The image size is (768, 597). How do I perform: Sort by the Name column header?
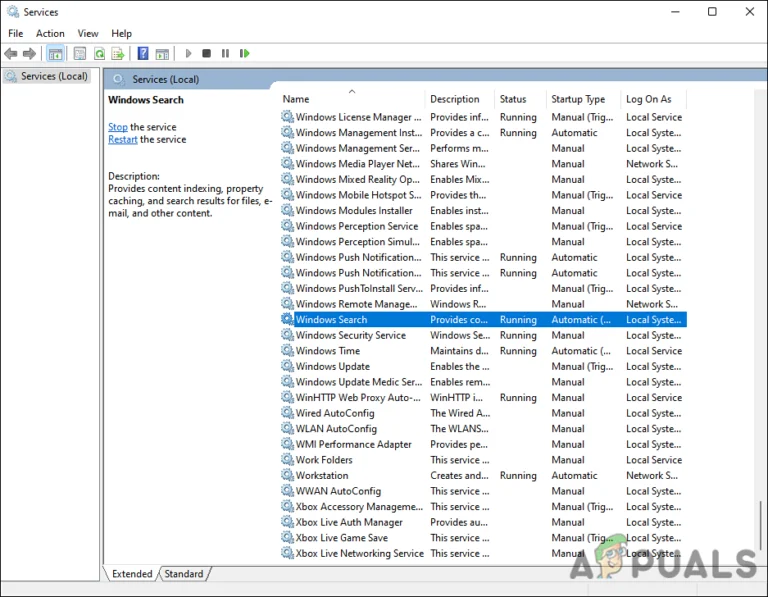point(352,99)
